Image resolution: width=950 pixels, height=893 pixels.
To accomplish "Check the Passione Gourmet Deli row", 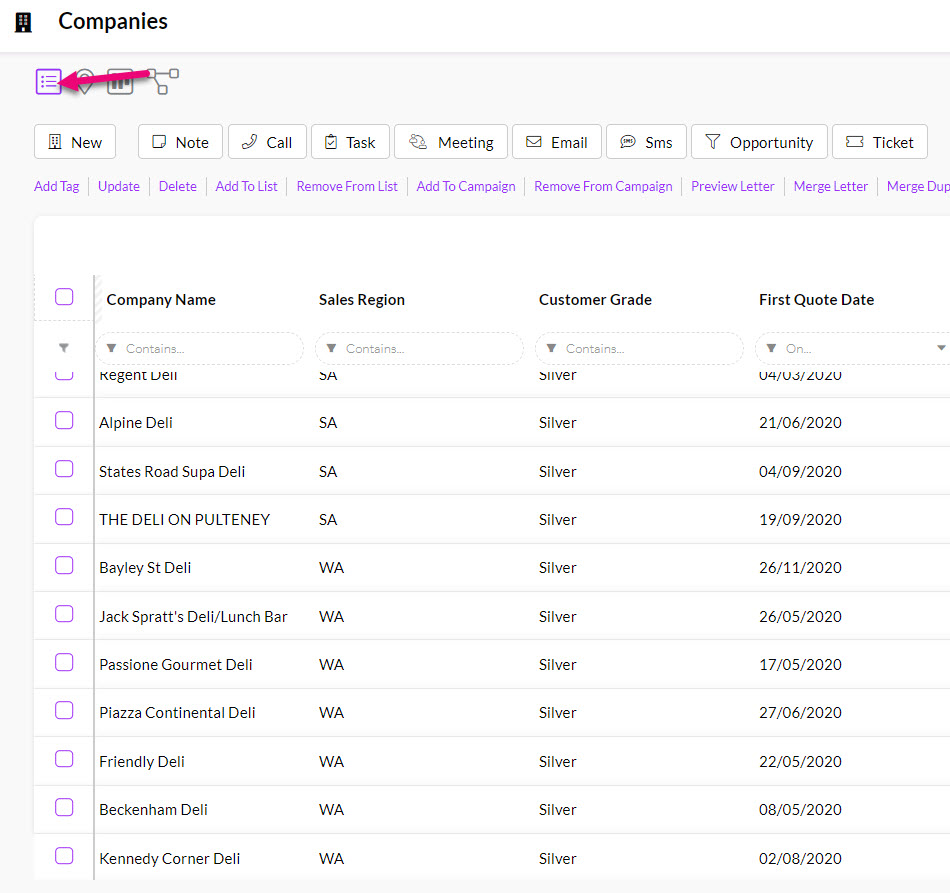I will (64, 662).
